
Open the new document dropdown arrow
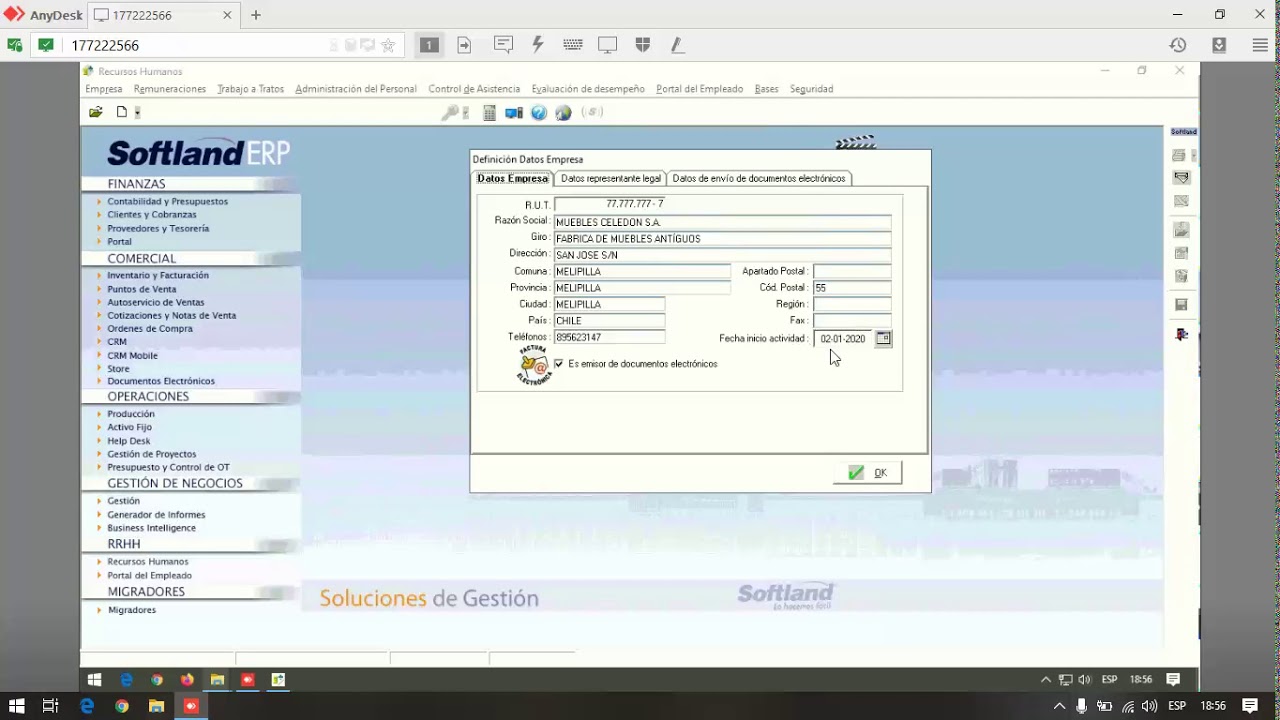(x=137, y=113)
